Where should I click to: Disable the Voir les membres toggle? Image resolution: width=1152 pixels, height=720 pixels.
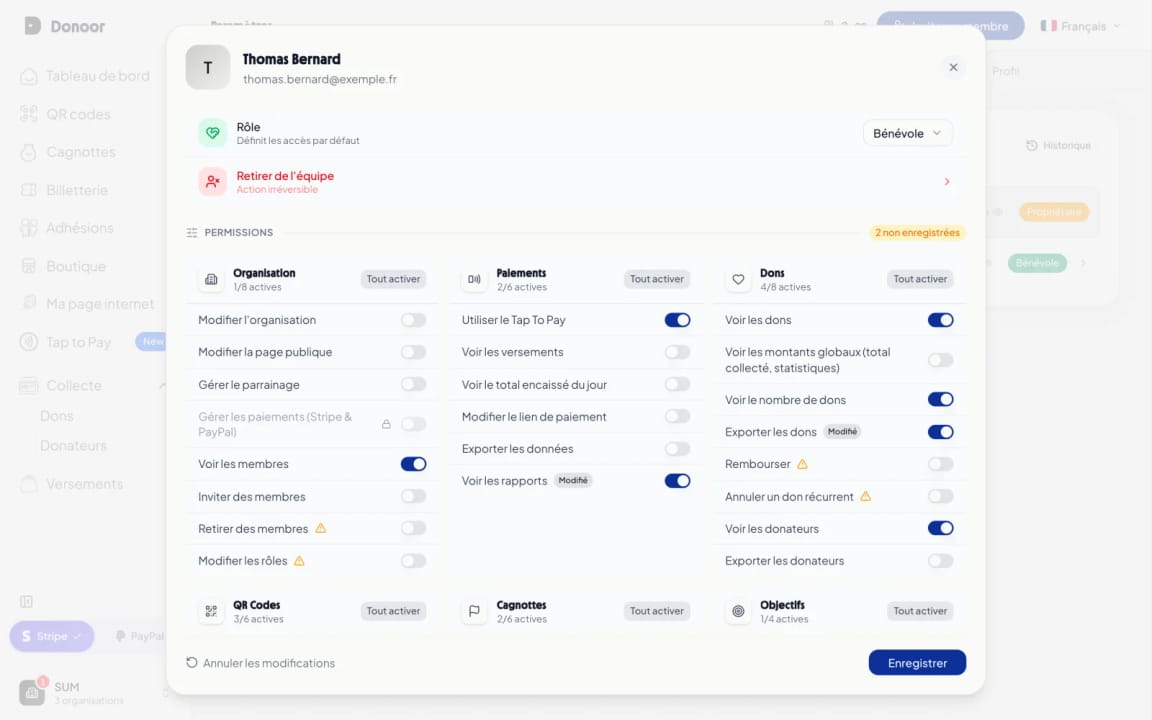414,464
